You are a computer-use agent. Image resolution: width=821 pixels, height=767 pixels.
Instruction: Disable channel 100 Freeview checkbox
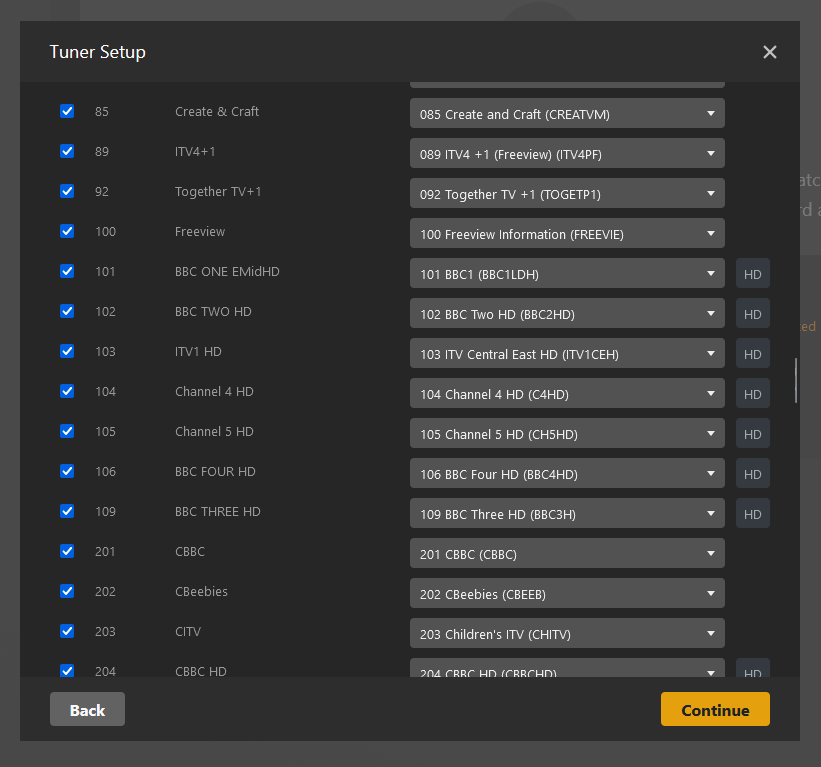[67, 231]
